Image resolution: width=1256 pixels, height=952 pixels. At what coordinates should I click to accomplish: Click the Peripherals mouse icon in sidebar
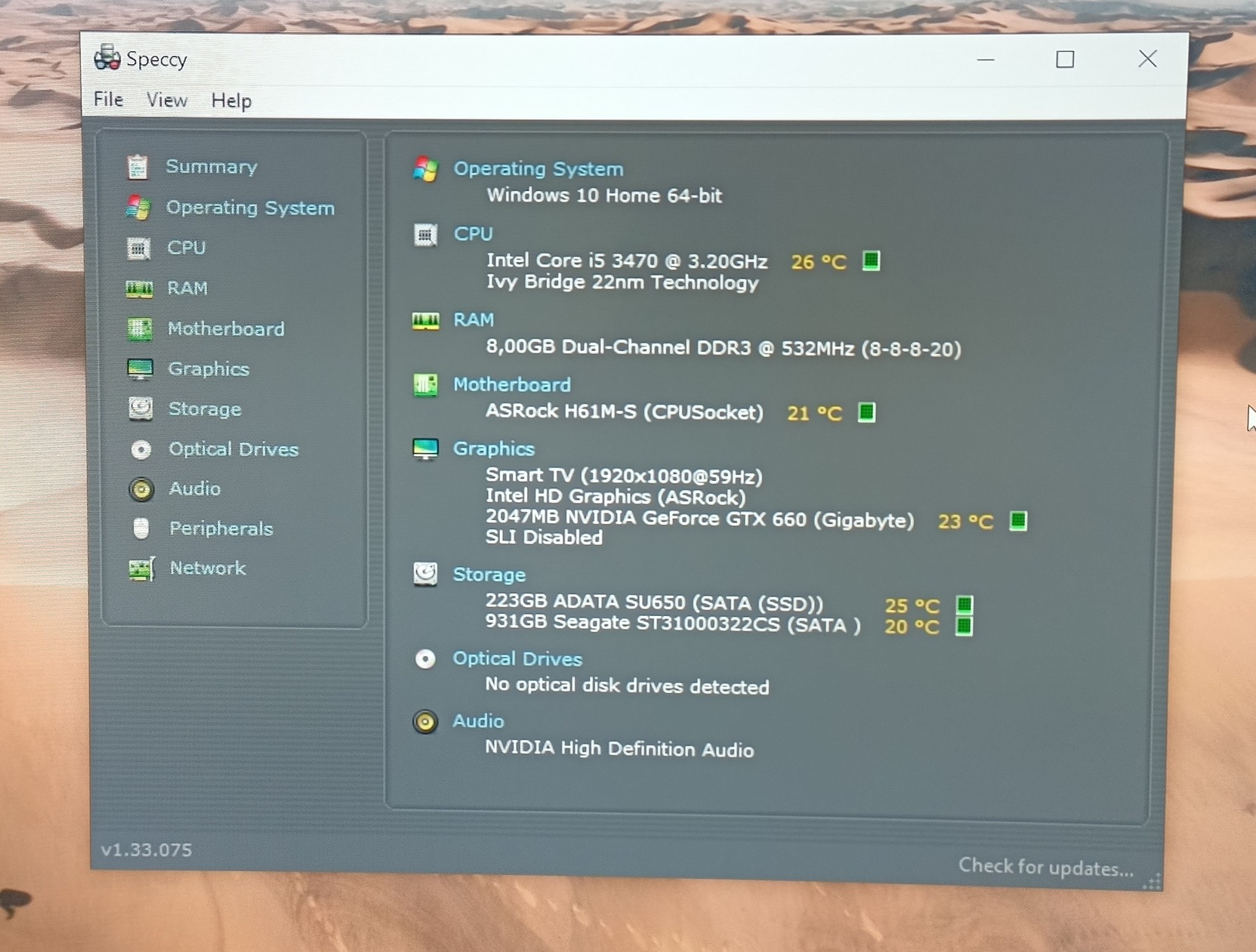tap(141, 528)
